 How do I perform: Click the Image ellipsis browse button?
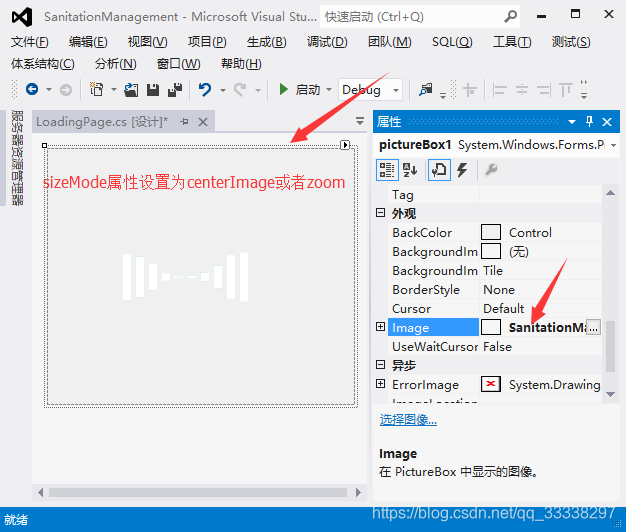tap(593, 327)
